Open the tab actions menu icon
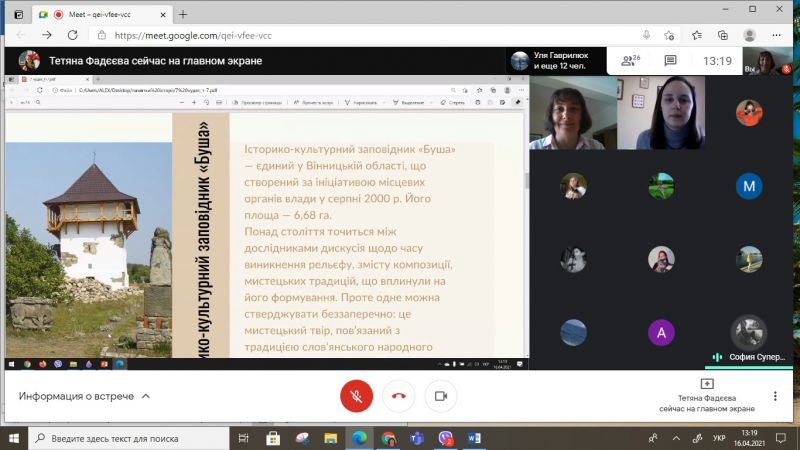Screen dimensions: 800x450 (19, 15)
